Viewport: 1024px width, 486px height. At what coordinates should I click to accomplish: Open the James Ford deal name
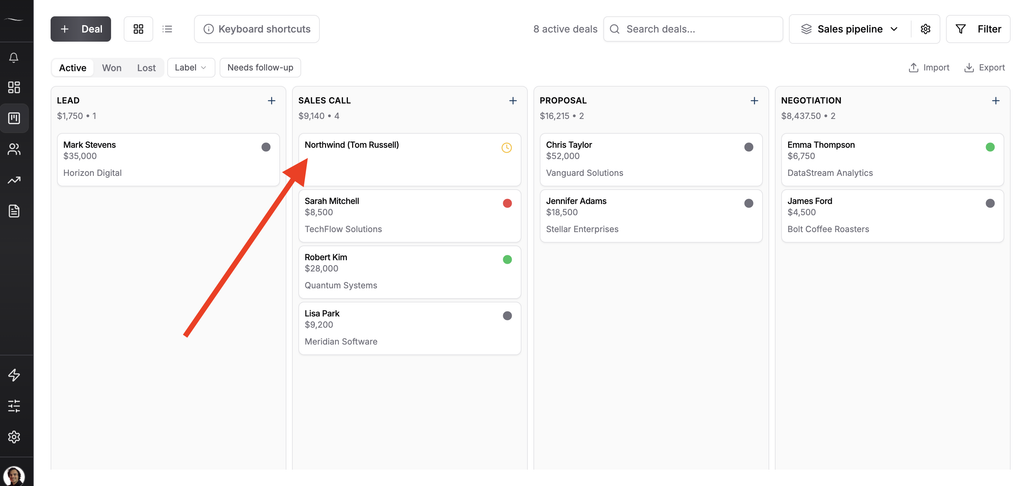click(810, 201)
